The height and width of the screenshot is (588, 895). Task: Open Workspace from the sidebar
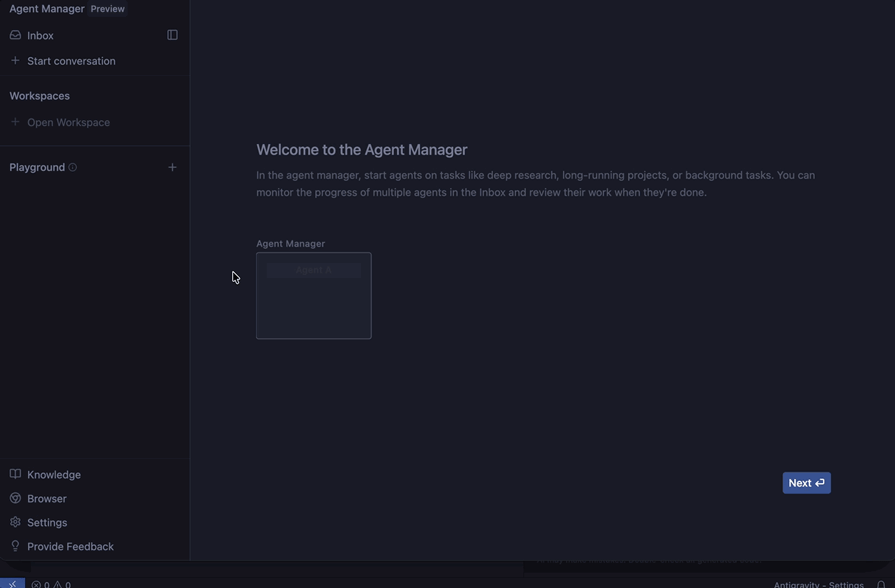pos(68,121)
